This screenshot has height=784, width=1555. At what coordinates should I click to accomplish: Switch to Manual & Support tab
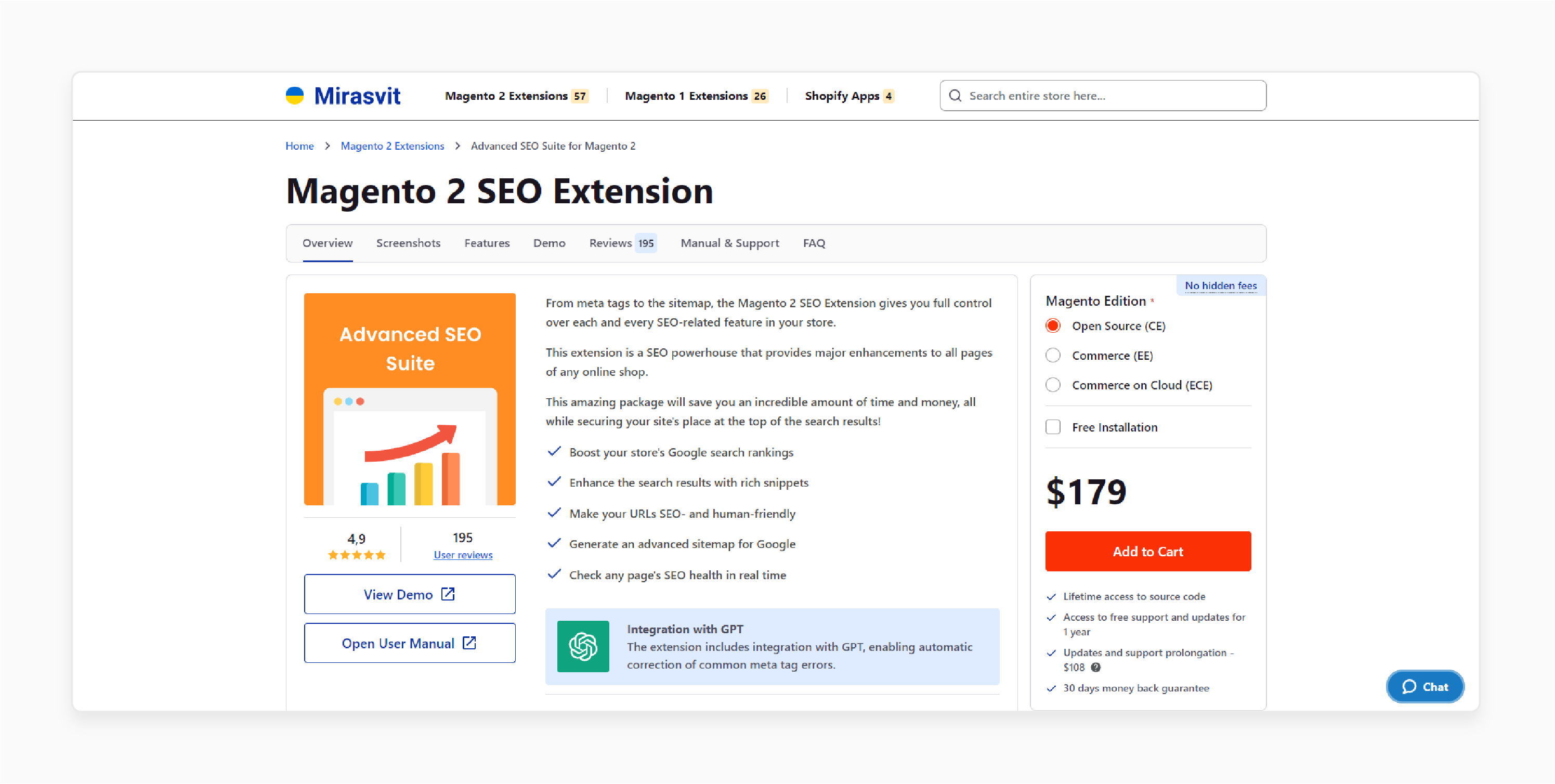[730, 243]
